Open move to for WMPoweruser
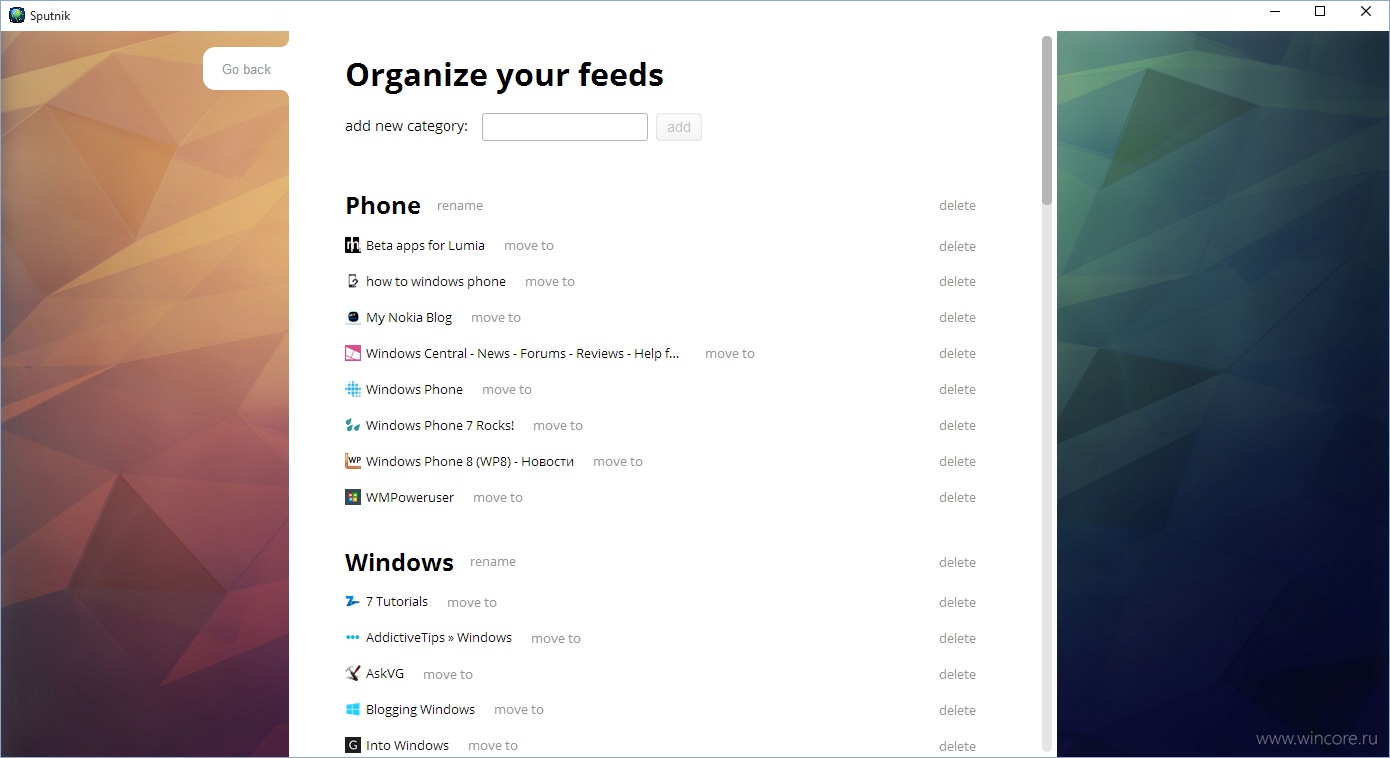 point(498,498)
